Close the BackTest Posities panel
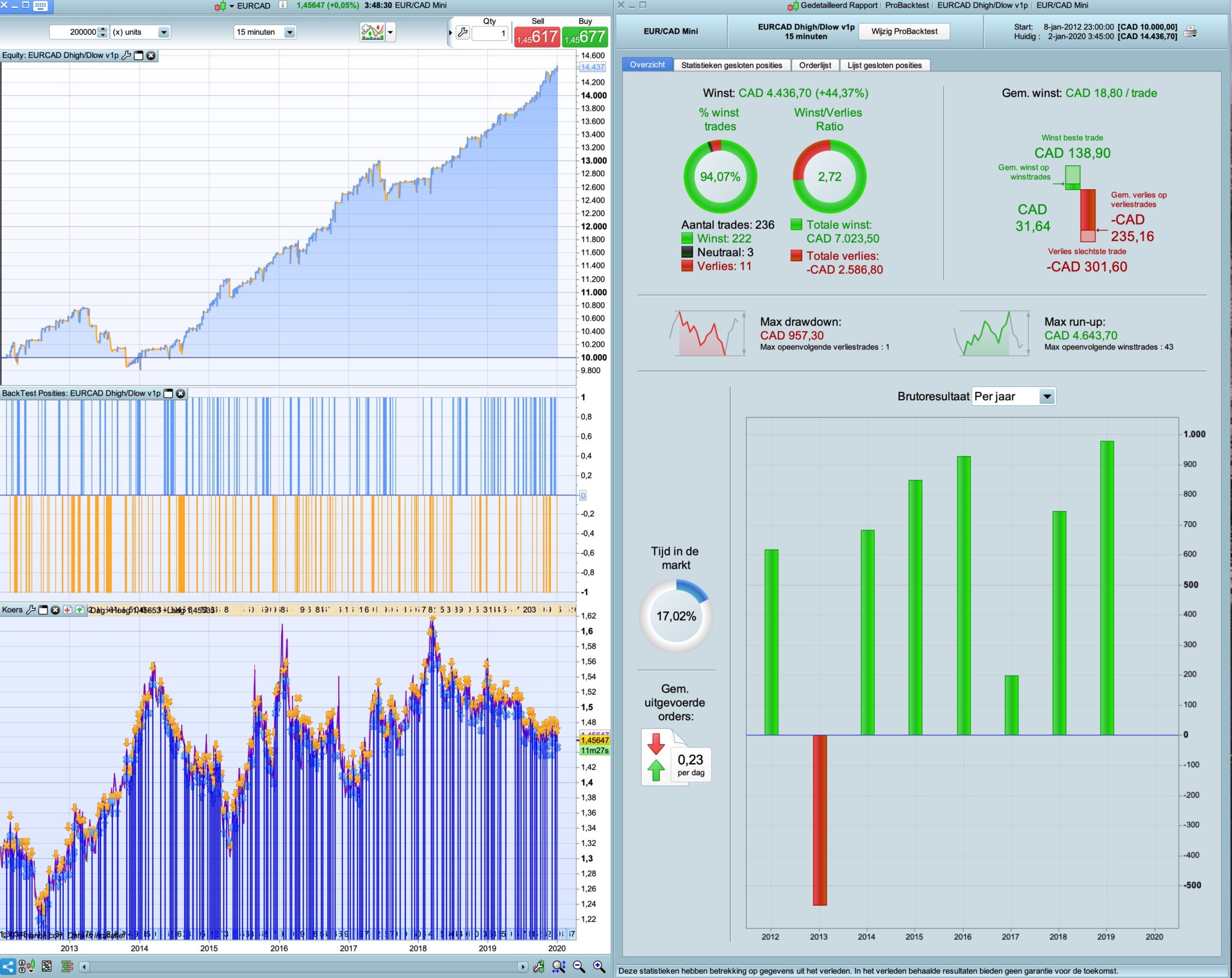 click(180, 394)
